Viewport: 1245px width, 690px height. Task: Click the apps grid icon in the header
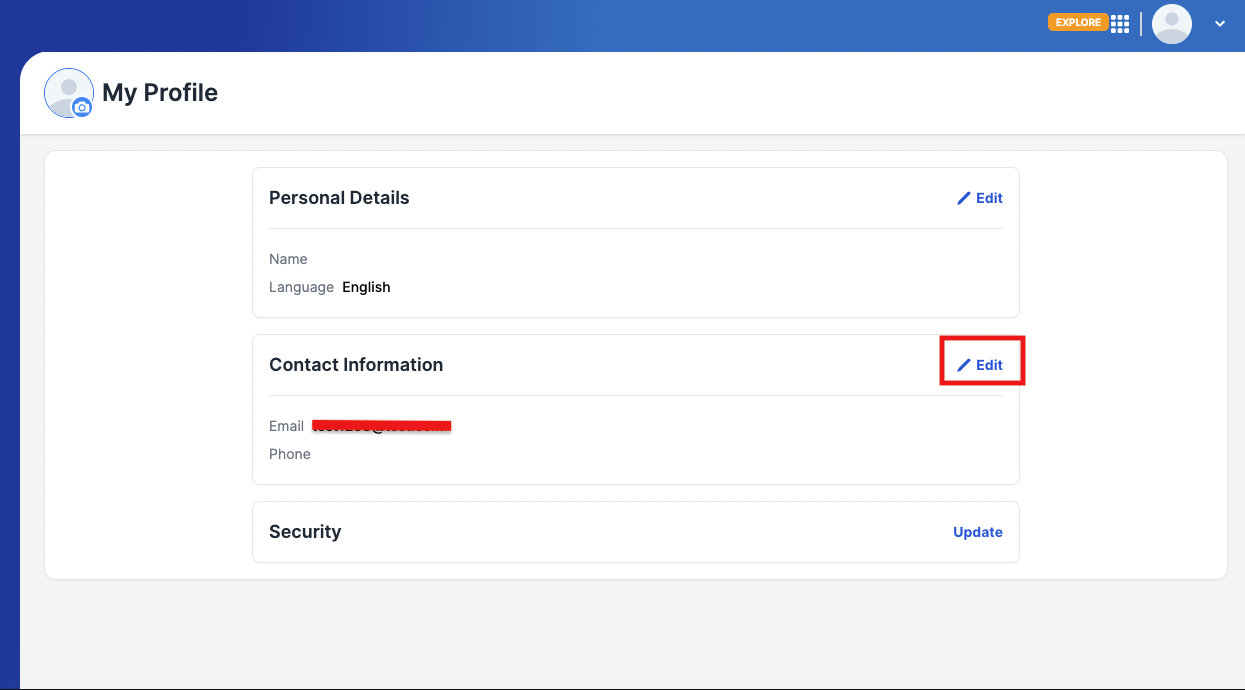point(1120,22)
